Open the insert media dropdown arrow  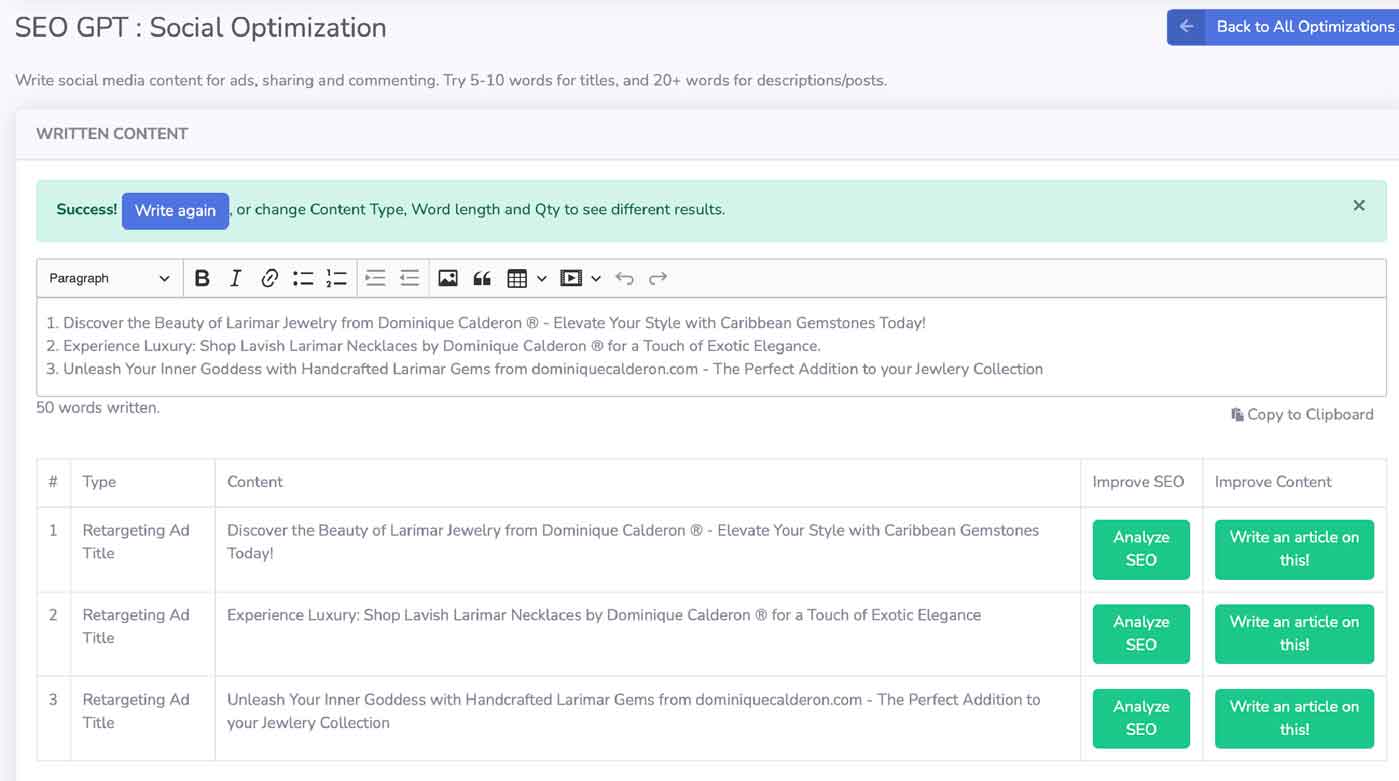[596, 279]
